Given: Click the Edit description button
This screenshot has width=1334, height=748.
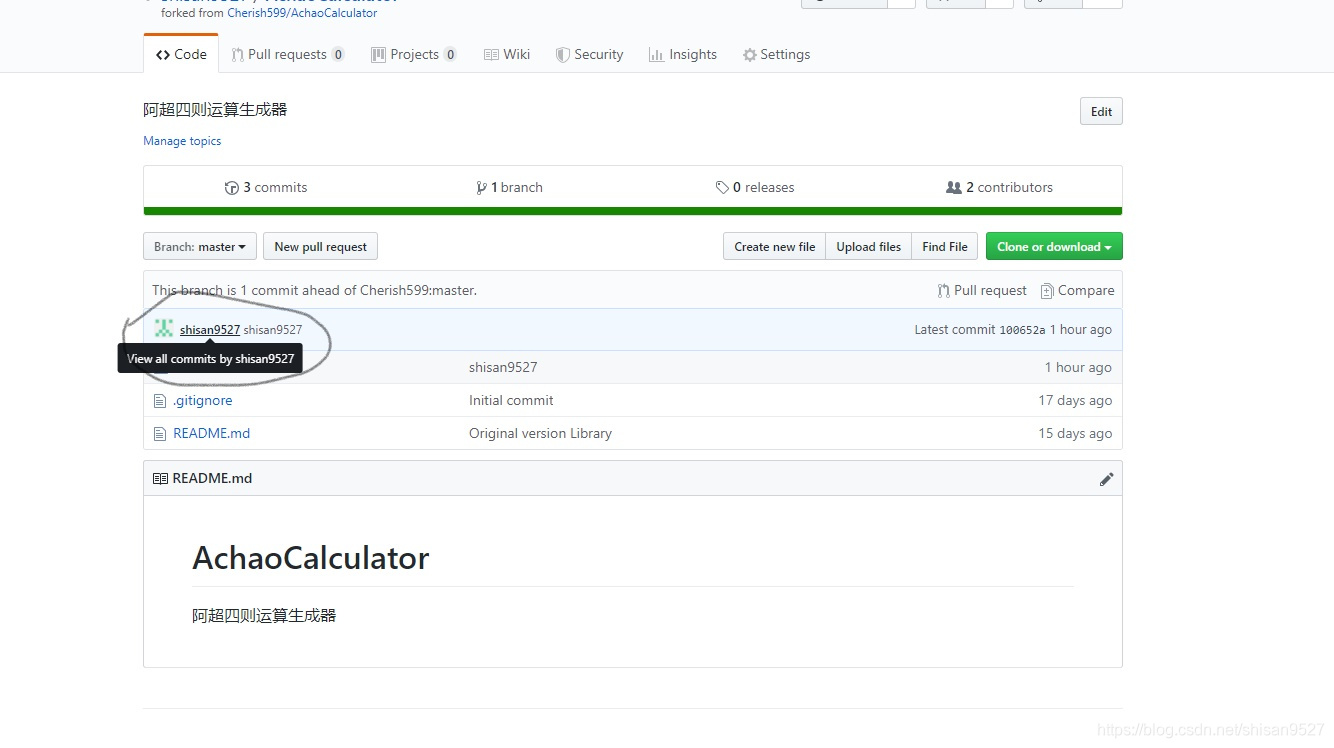Looking at the screenshot, I should click(1101, 111).
